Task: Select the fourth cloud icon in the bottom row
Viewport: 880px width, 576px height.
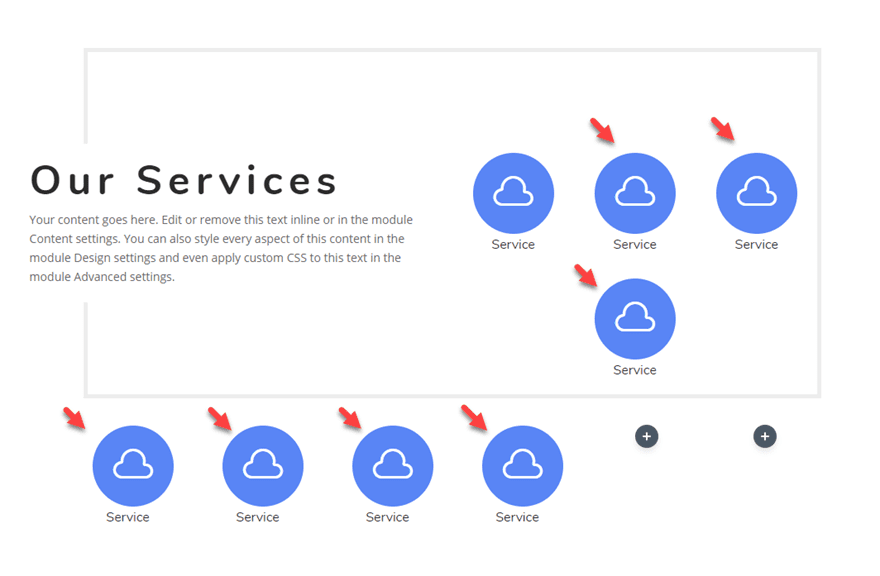Action: [522, 465]
